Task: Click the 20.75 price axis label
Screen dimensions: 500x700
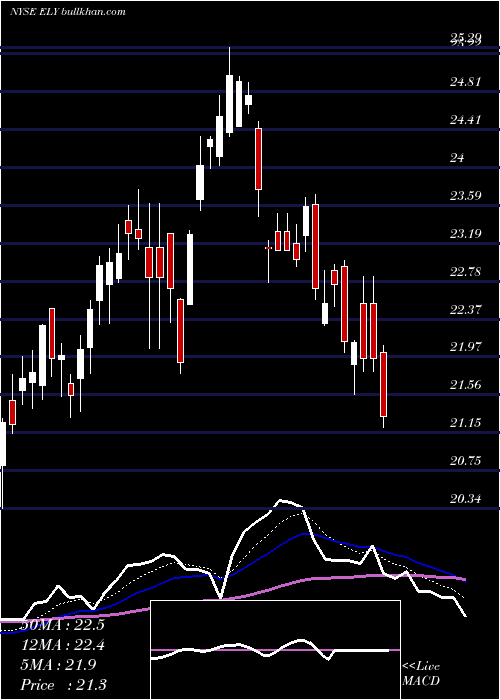Action: pyautogui.click(x=466, y=461)
